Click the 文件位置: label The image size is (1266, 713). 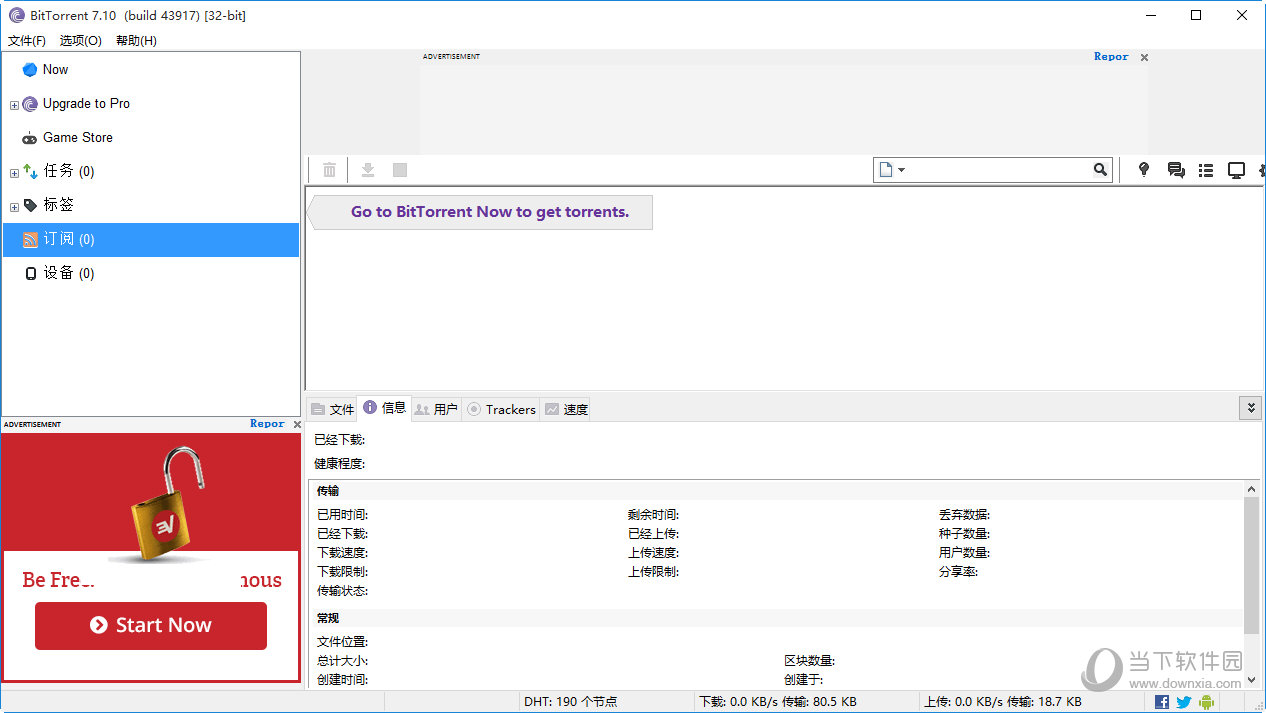(342, 642)
